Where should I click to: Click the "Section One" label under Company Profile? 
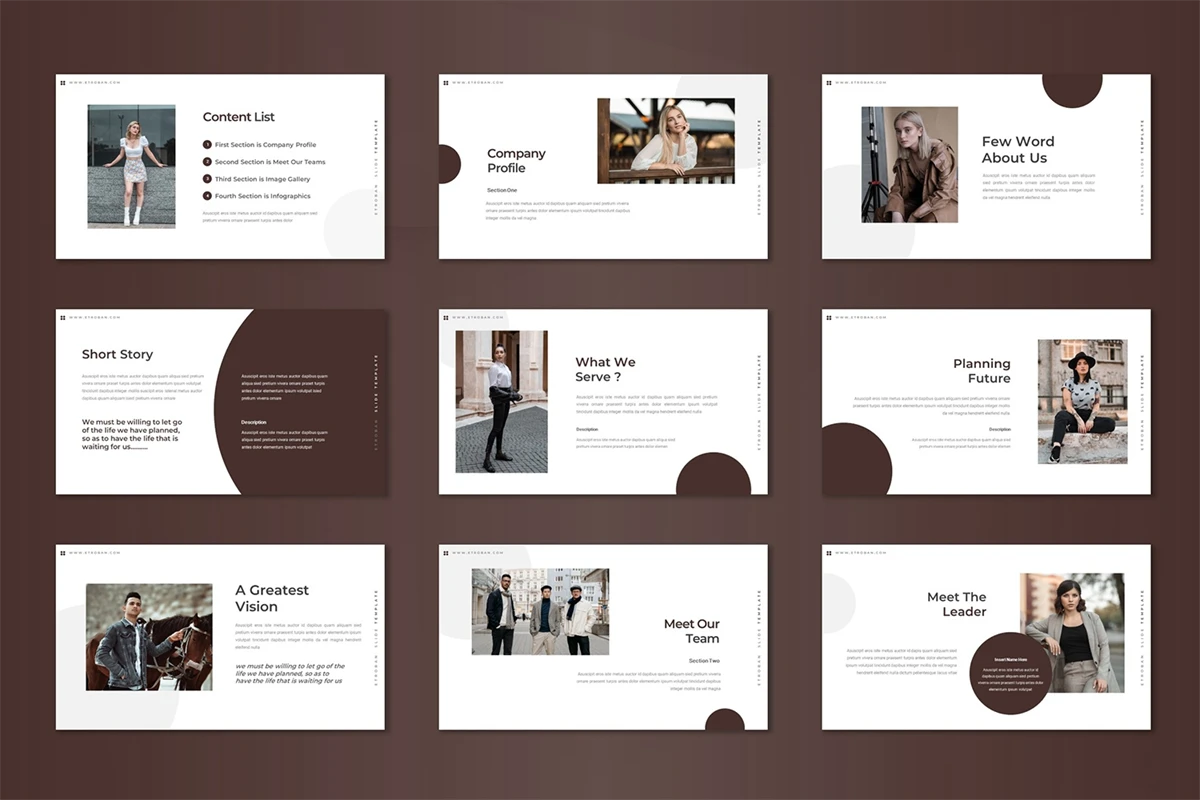click(x=502, y=190)
